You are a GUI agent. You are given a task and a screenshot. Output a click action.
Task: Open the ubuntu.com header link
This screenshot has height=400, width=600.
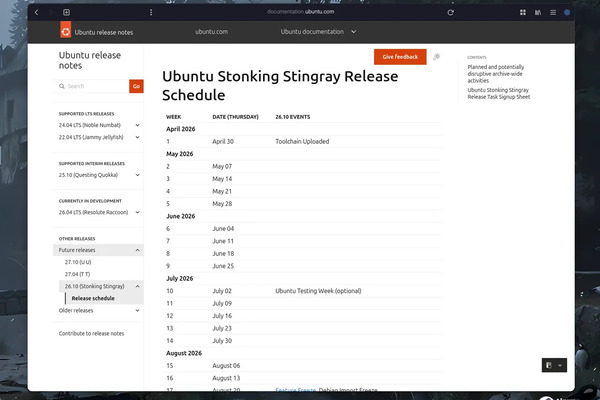[x=212, y=32]
